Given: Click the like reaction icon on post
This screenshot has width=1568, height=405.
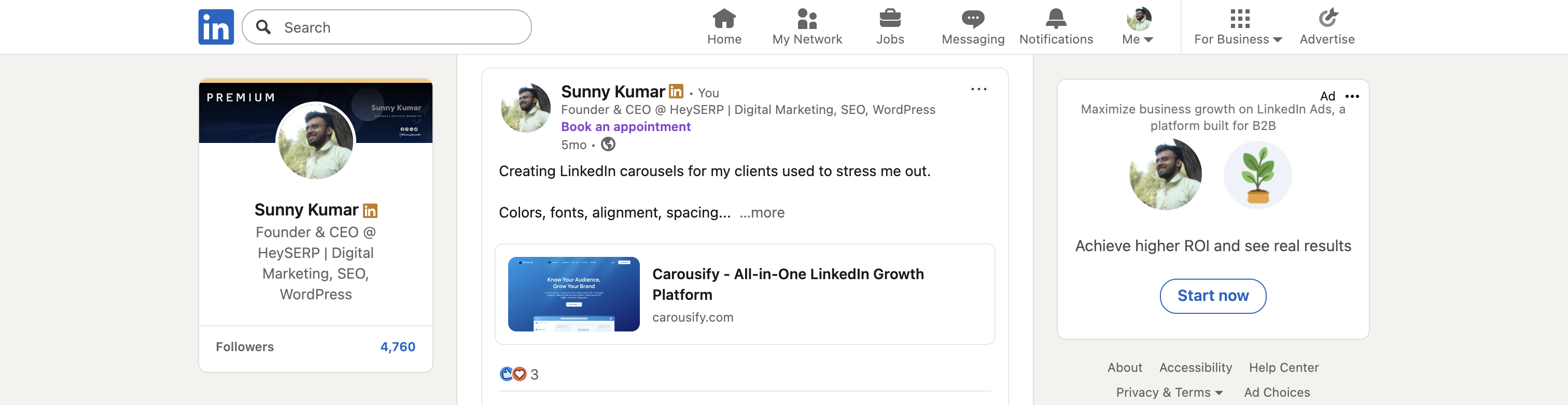Looking at the screenshot, I should click(x=506, y=374).
